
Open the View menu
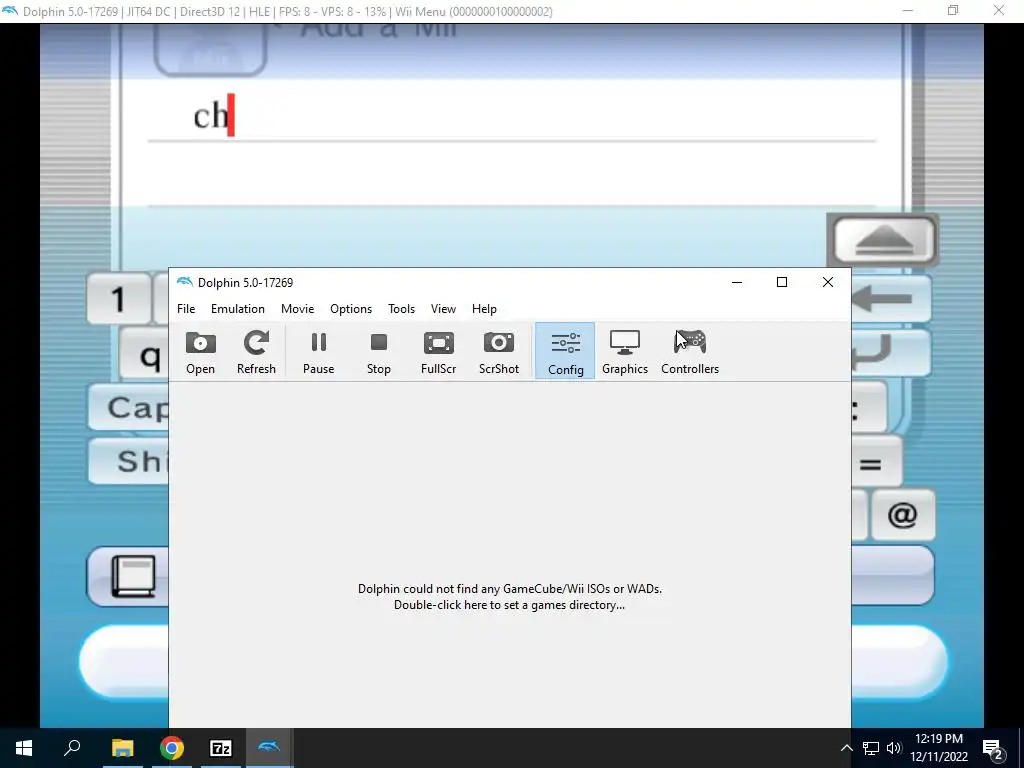tap(443, 309)
